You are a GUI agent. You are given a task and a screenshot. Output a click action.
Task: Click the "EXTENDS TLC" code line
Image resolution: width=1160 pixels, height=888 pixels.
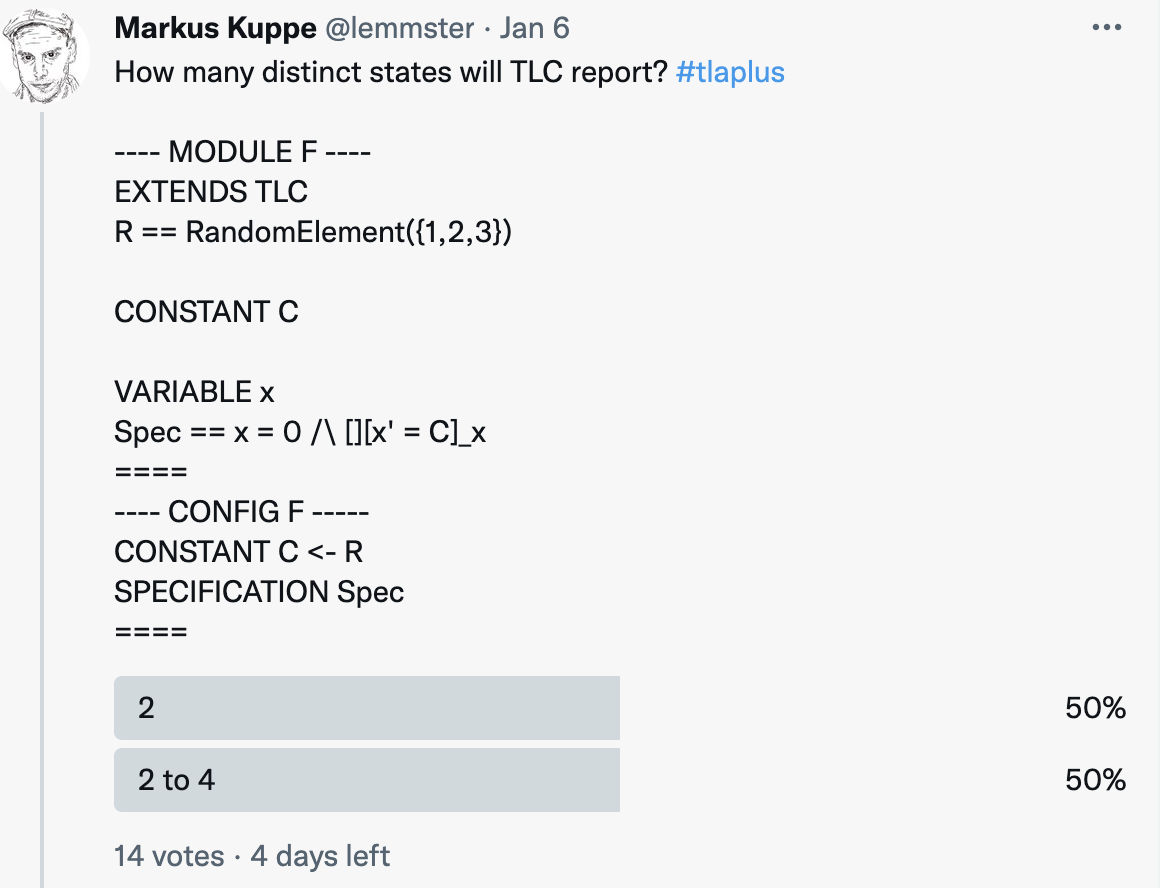coord(211,191)
